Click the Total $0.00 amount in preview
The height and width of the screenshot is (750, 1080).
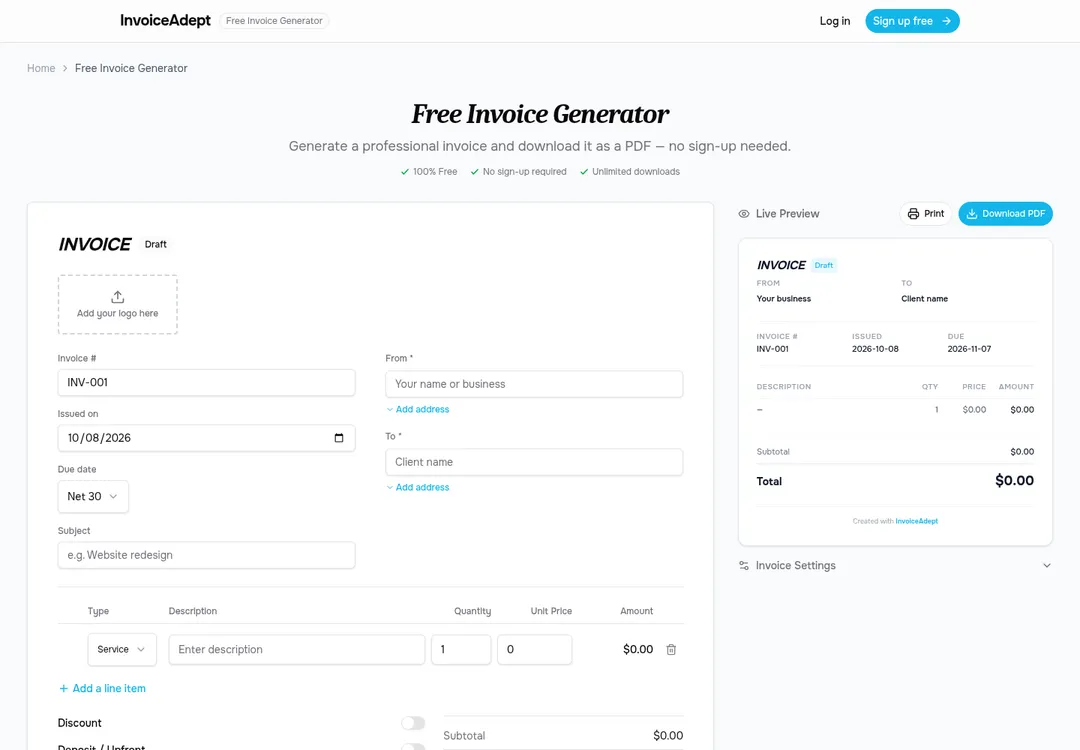(x=1014, y=481)
